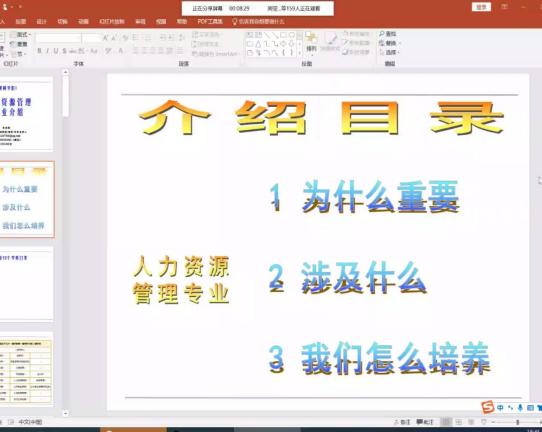Expand the shapes gallery more arrow
The width and height of the screenshot is (542, 432).
300,53
